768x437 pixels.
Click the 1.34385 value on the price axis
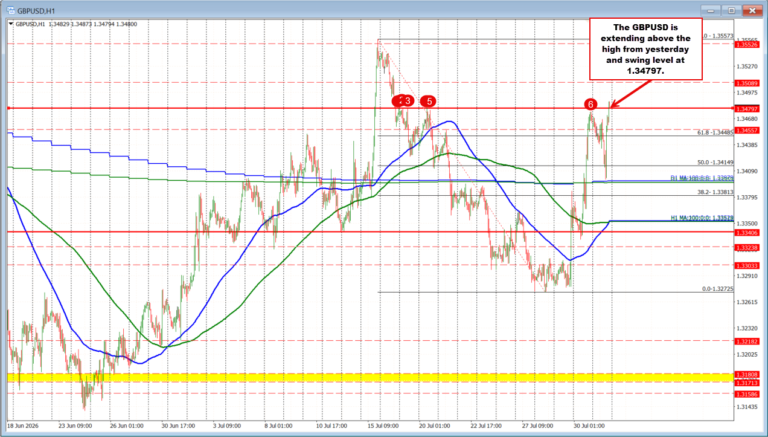tap(746, 145)
